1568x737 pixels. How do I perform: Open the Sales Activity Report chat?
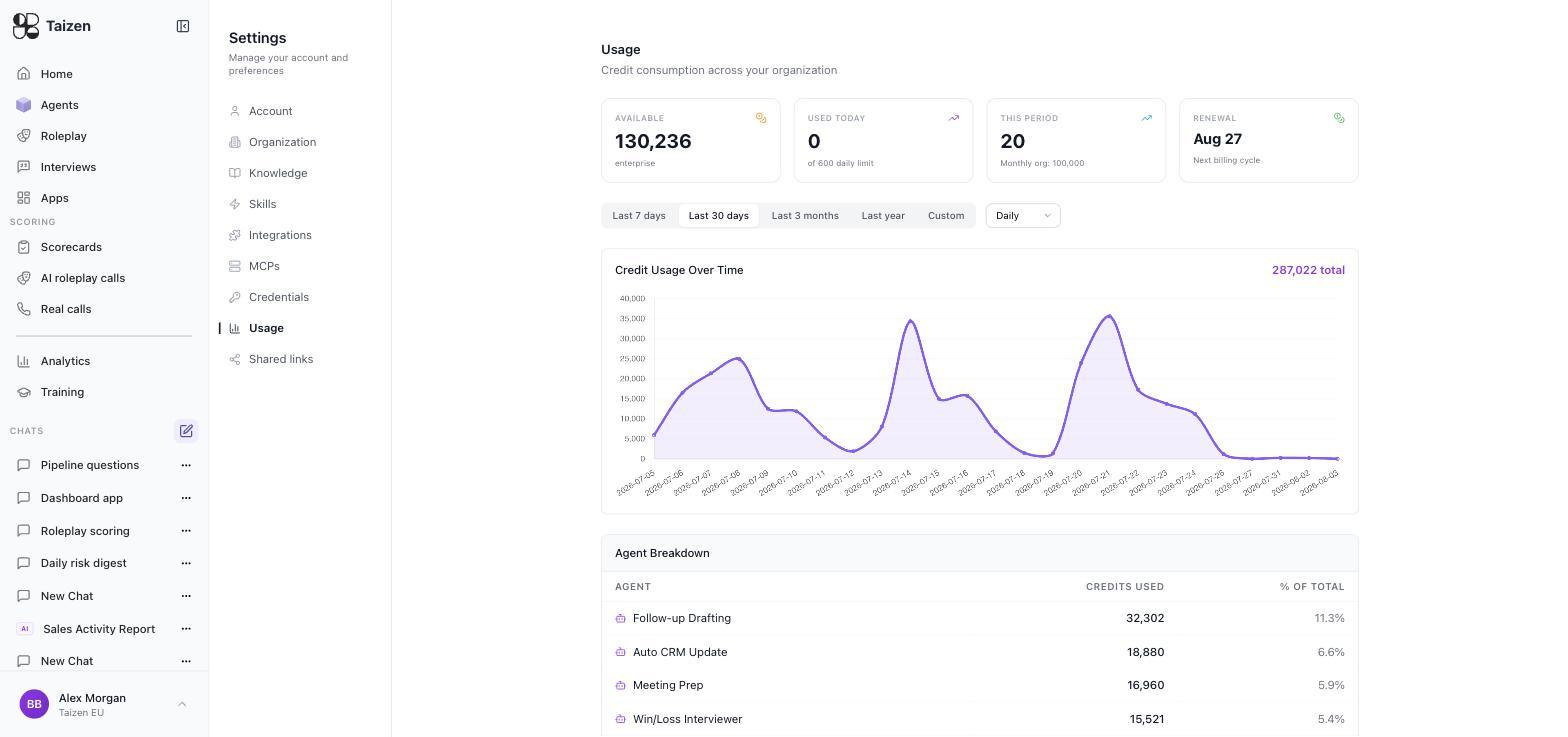[x=99, y=629]
